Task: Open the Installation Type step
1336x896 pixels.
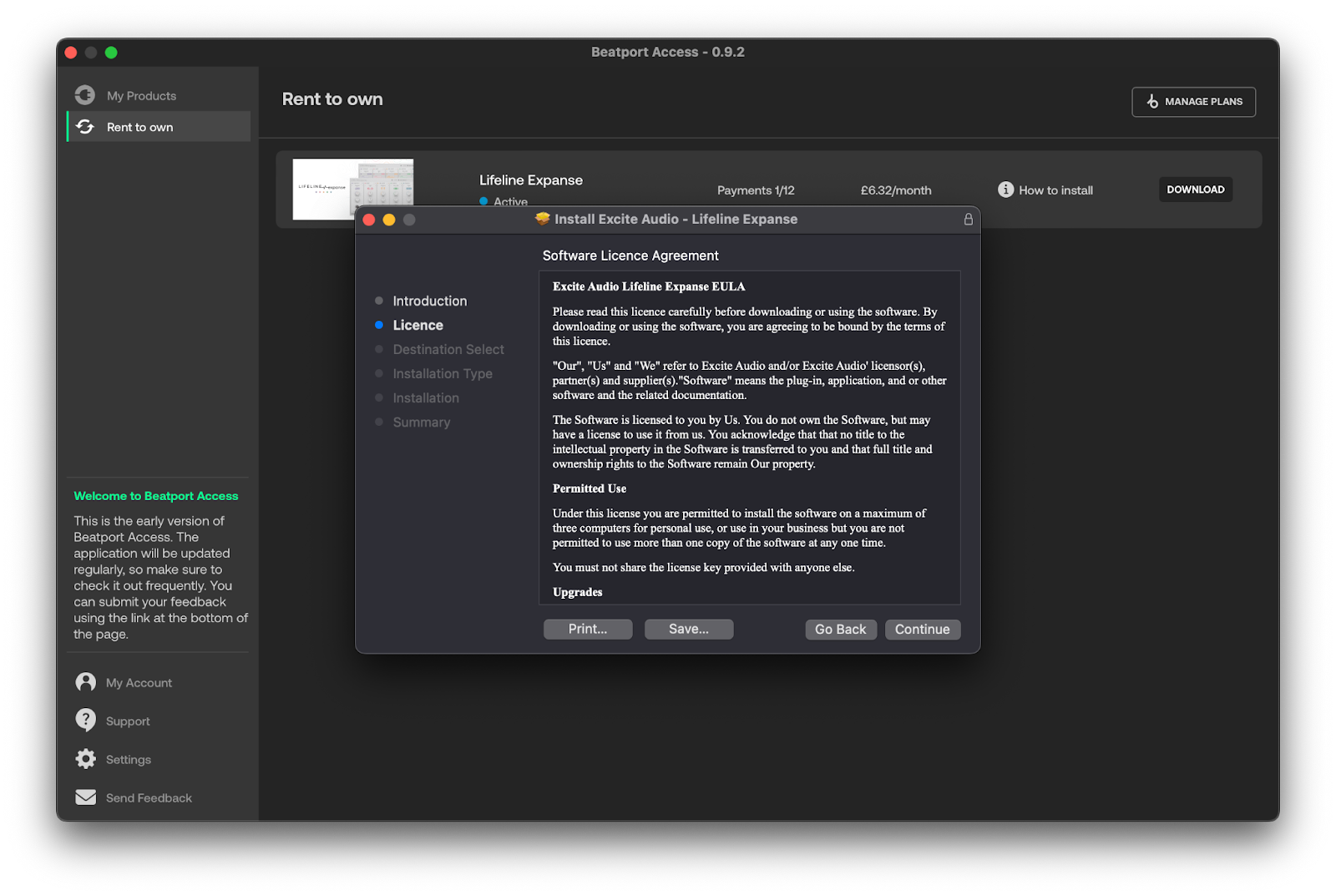Action: coord(443,373)
